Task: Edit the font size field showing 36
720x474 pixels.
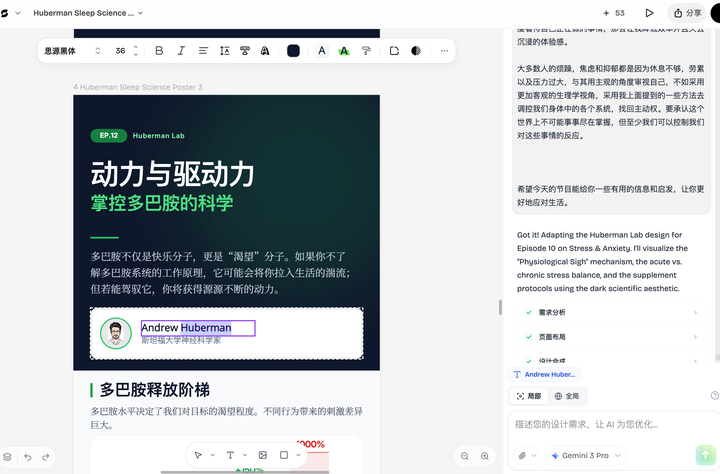Action: click(120, 51)
